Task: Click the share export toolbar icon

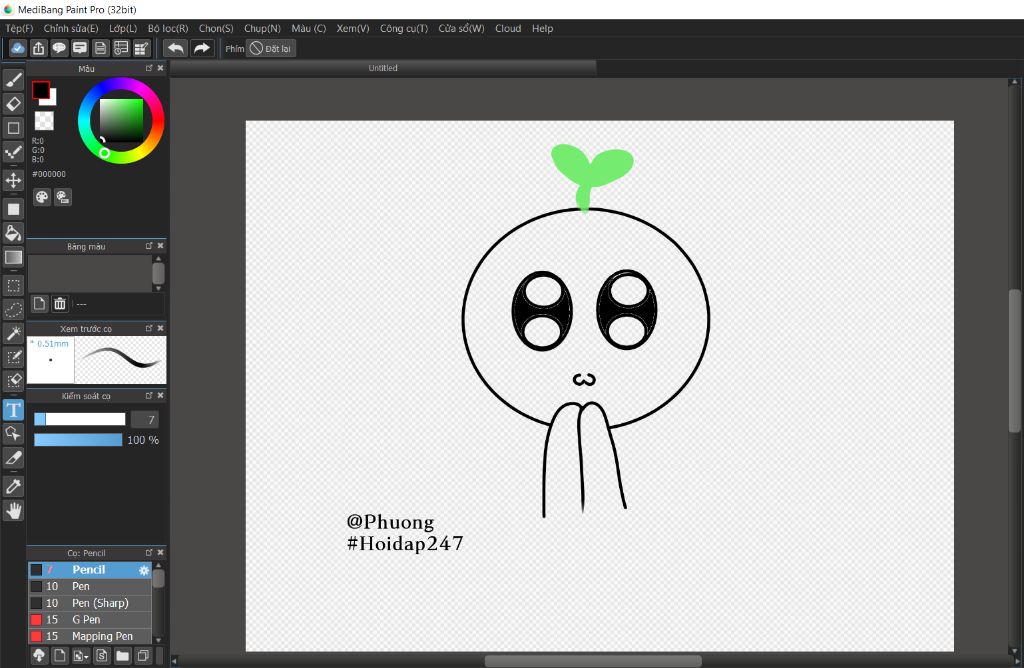Action: coord(39,48)
